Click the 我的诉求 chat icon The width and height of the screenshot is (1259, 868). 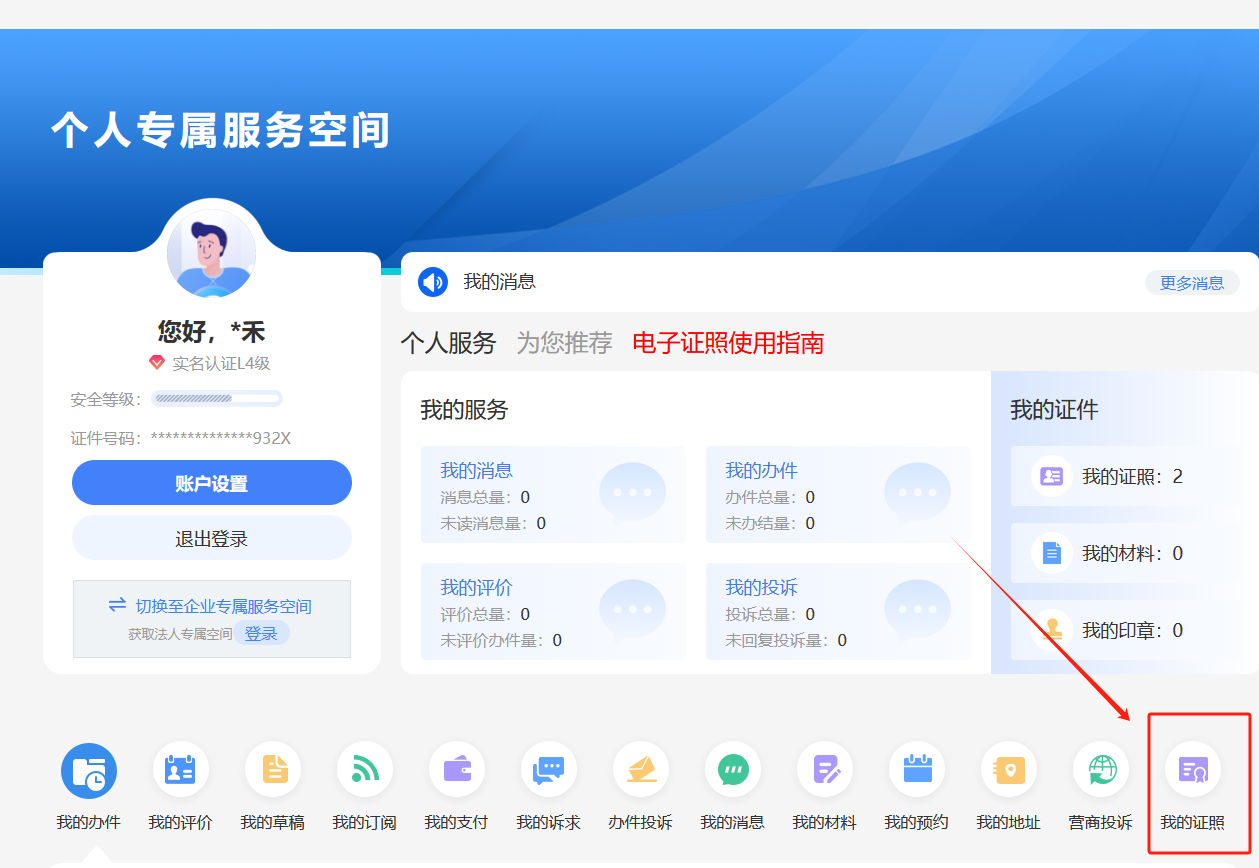coord(549,770)
